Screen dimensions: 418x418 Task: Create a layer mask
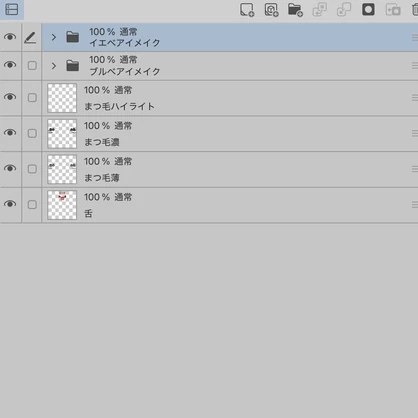(368, 10)
